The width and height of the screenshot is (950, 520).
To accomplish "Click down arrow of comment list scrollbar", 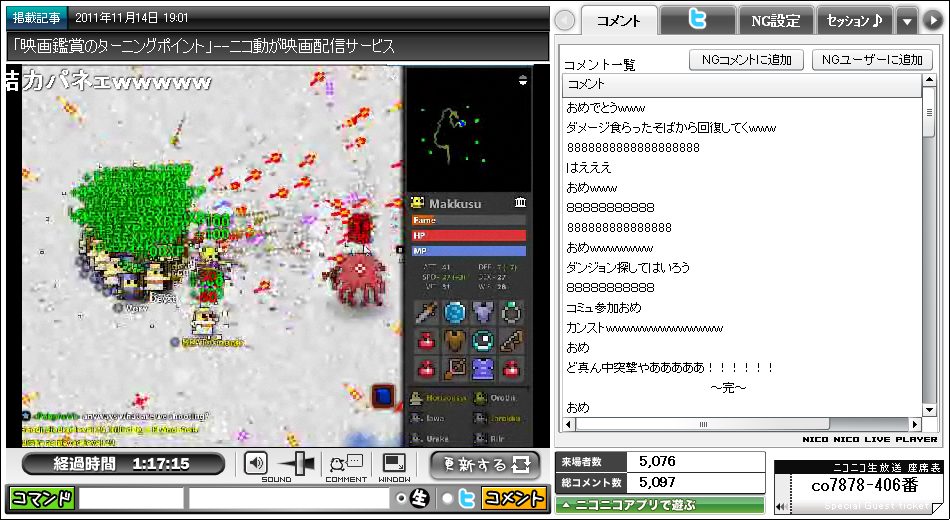I will pos(929,410).
